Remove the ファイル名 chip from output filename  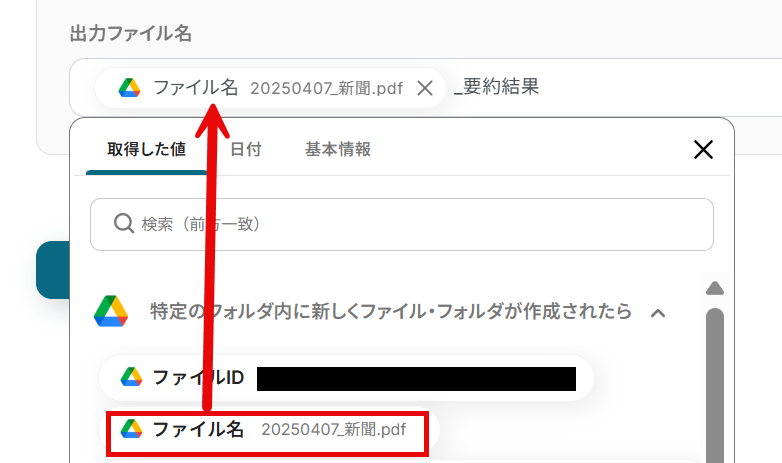(425, 88)
